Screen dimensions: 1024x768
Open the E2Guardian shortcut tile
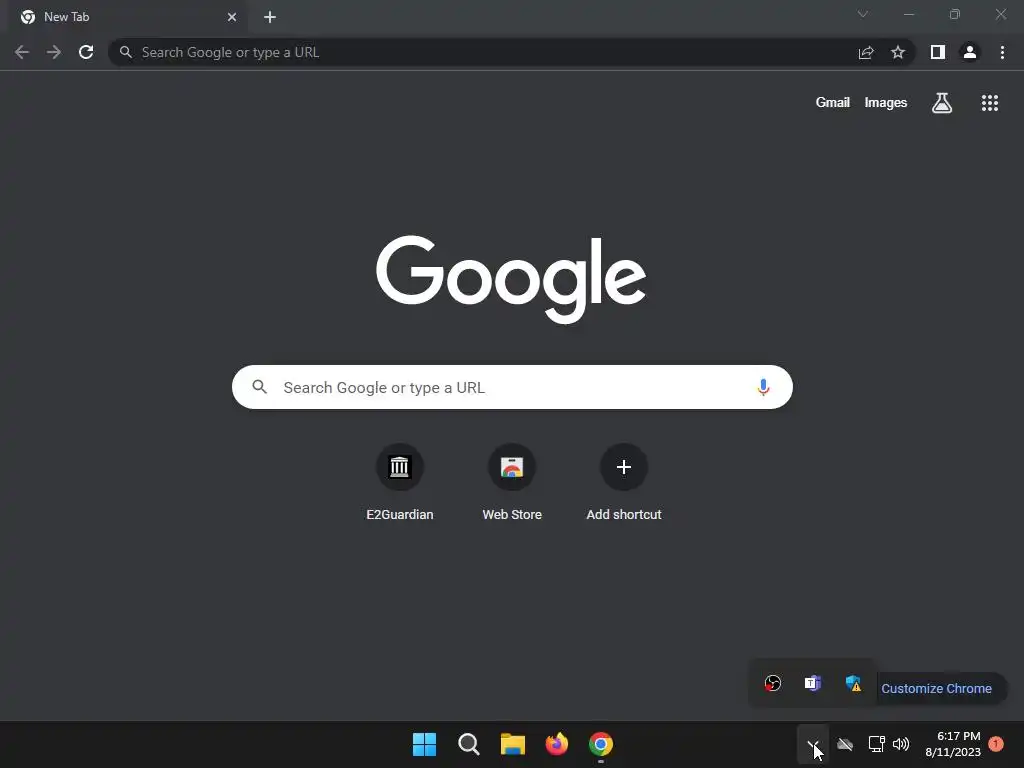pos(400,483)
